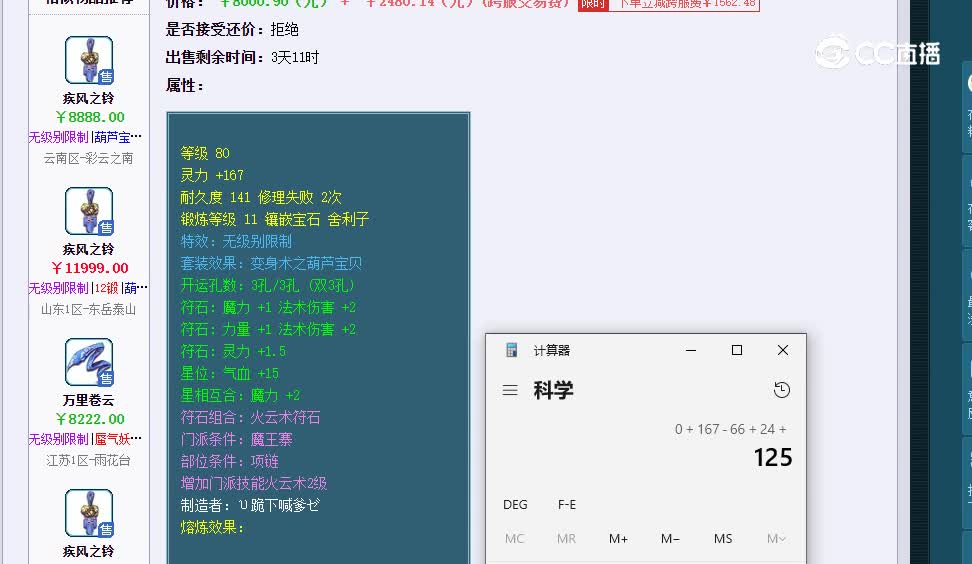The height and width of the screenshot is (564, 972).
Task: Click the 出售剩余时间 3天11时 text
Action: point(242,58)
